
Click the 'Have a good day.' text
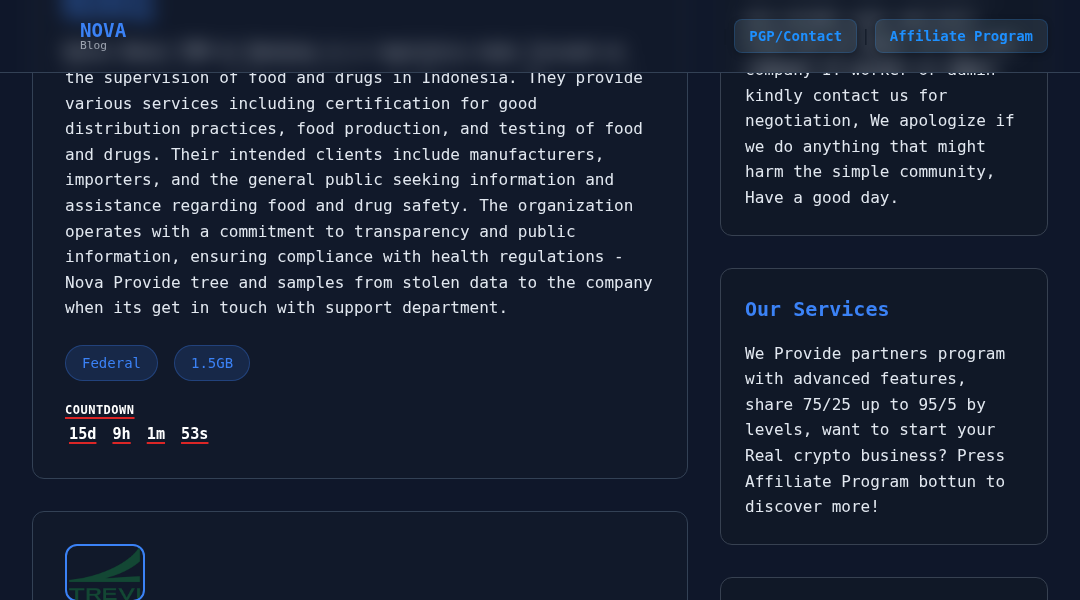tap(821, 198)
